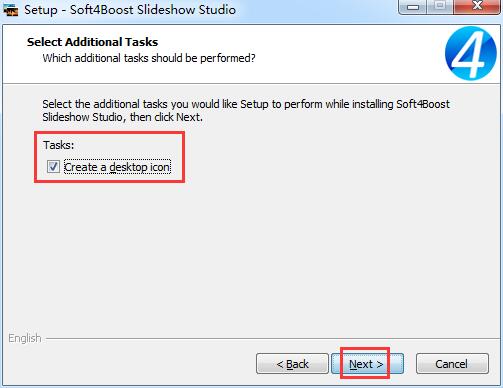
Task: Continue with the 'Next >' button
Action: pyautogui.click(x=367, y=364)
